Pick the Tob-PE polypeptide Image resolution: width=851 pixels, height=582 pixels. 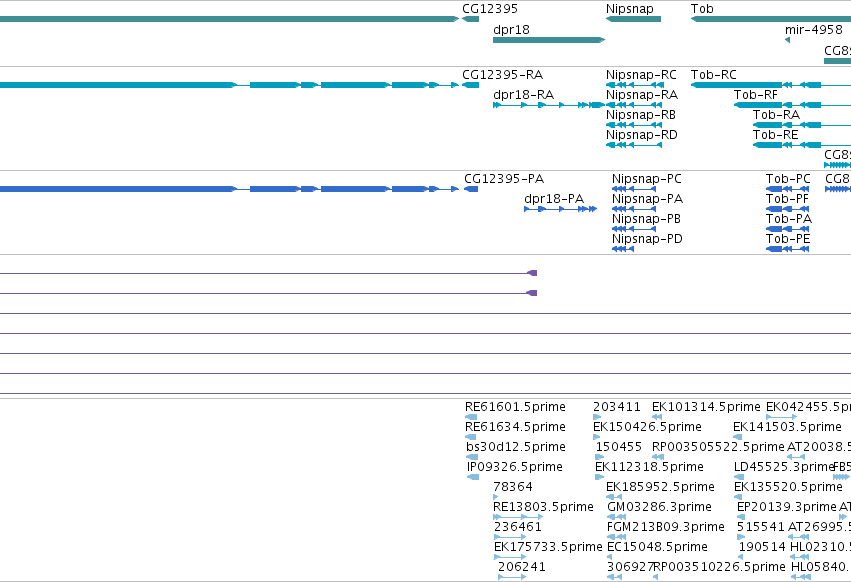click(x=788, y=239)
